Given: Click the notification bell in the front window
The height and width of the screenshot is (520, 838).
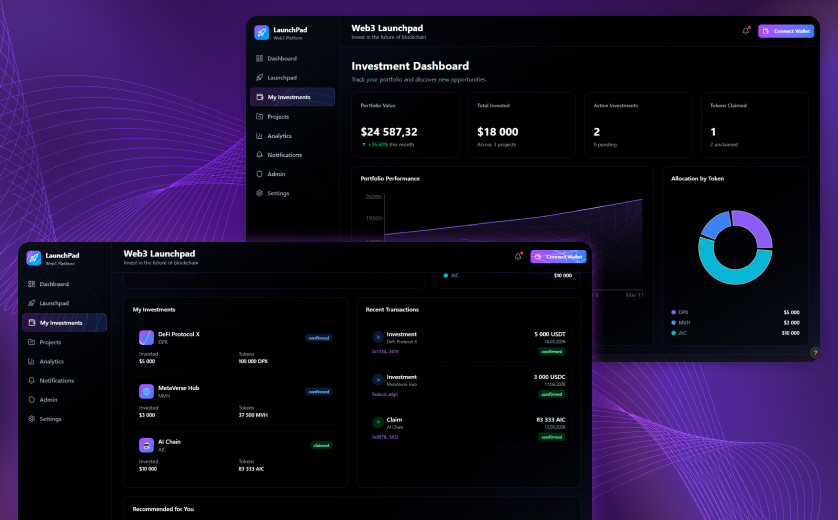Looking at the screenshot, I should (518, 257).
